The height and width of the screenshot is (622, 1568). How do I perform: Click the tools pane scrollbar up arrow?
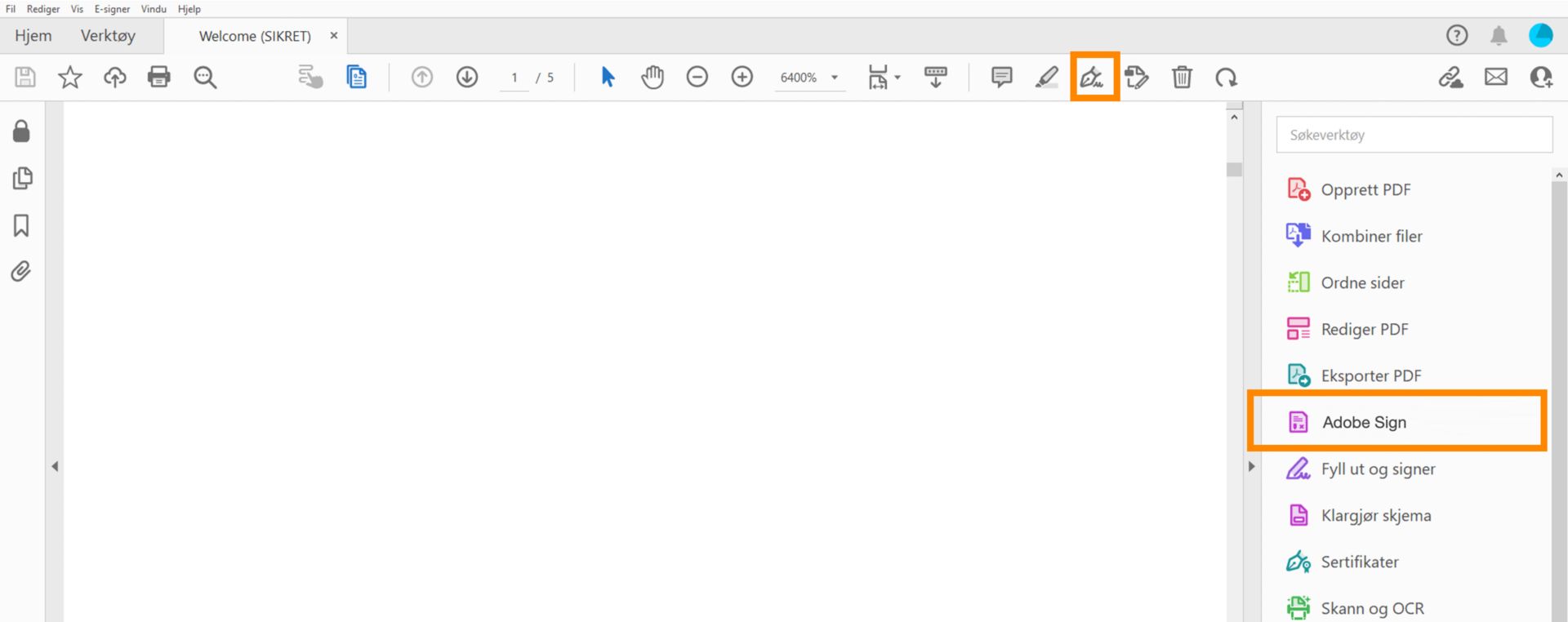(1559, 175)
